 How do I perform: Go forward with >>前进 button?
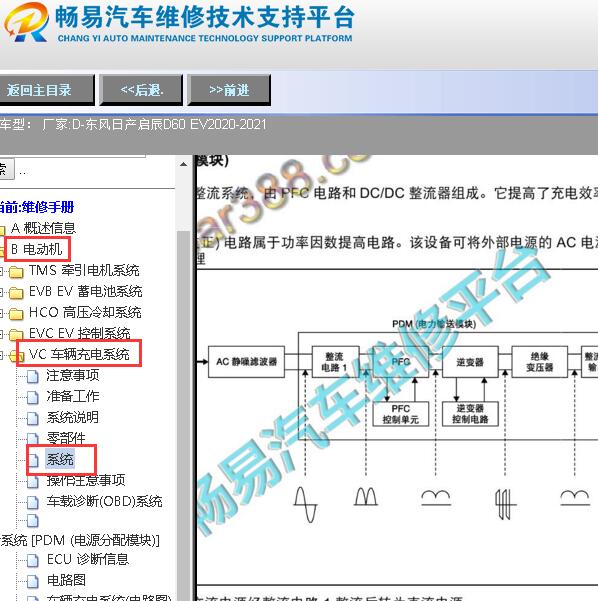[x=229, y=90]
